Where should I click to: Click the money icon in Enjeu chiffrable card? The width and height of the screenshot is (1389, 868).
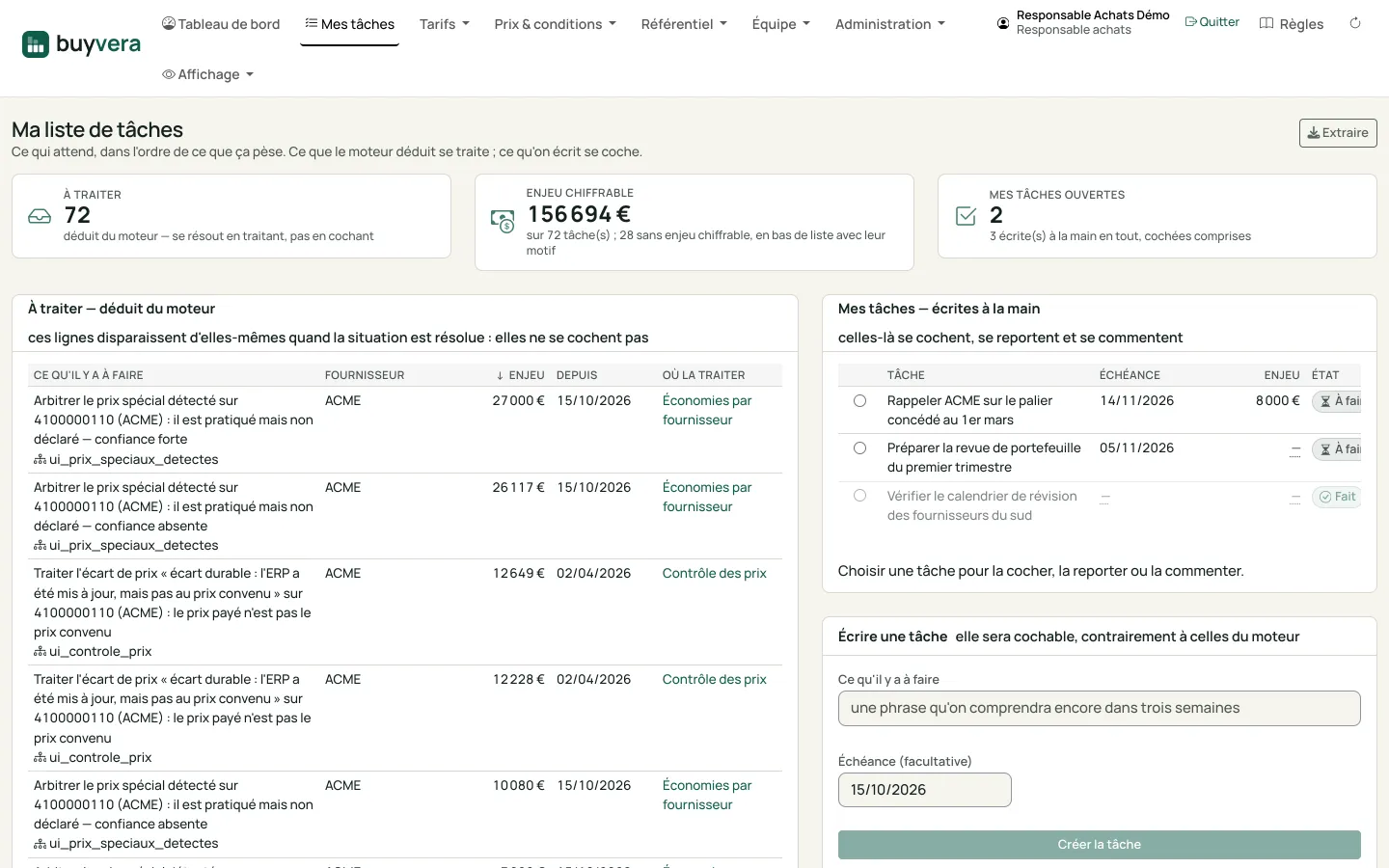coord(503,221)
